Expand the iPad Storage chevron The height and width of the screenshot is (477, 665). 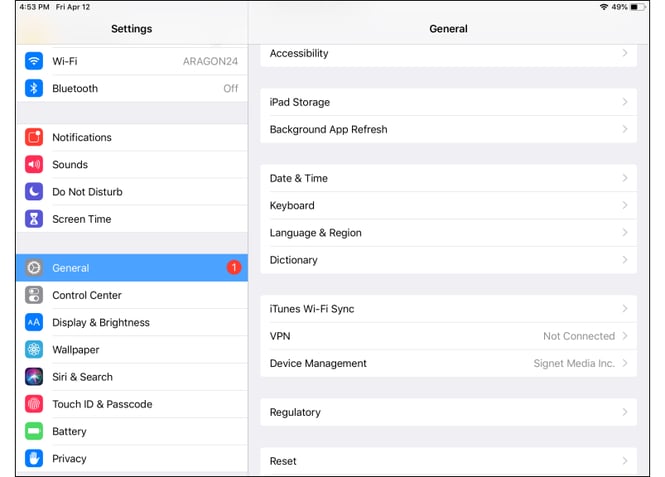625,102
